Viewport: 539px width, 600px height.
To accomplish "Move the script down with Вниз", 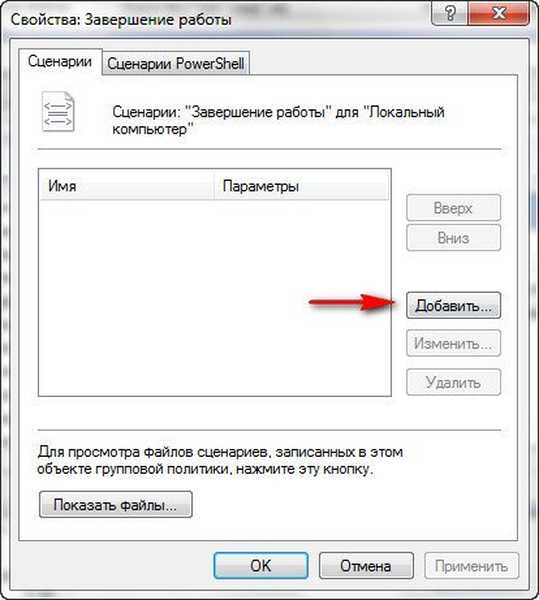I will [x=453, y=238].
